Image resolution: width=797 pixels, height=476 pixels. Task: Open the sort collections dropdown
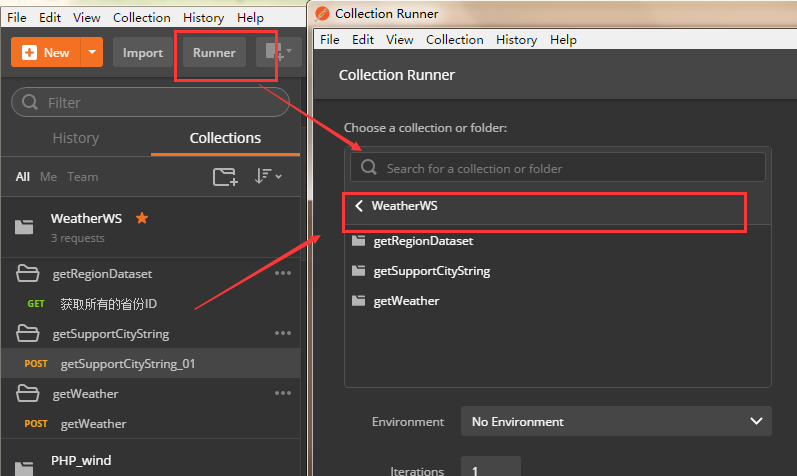tap(268, 176)
